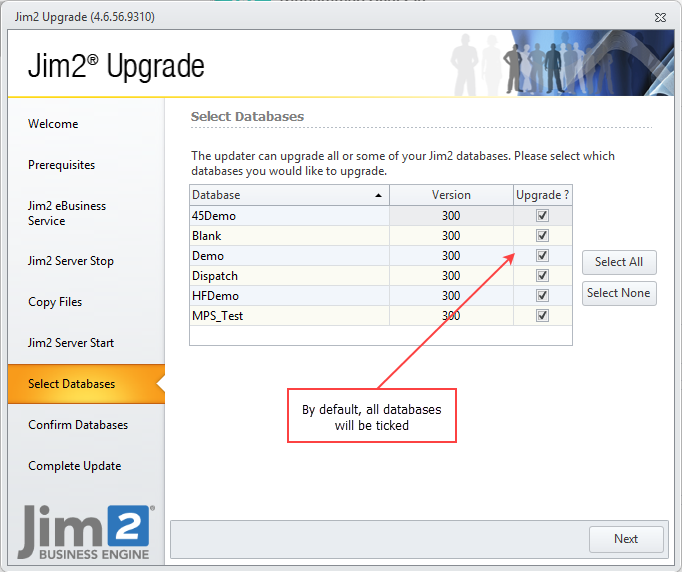Click the Jim2 Business Engine logo
The height and width of the screenshot is (572, 682).
tap(86, 532)
